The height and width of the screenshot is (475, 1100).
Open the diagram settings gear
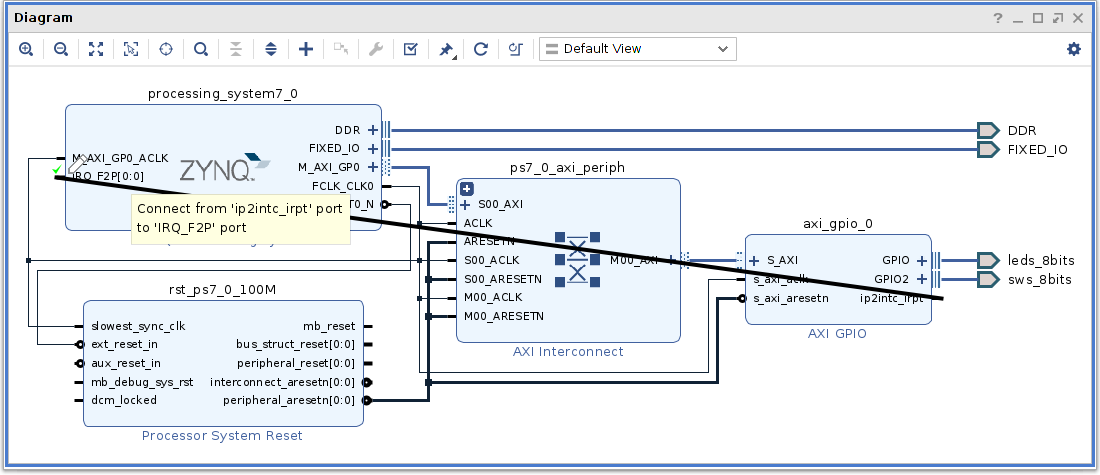click(x=1074, y=49)
